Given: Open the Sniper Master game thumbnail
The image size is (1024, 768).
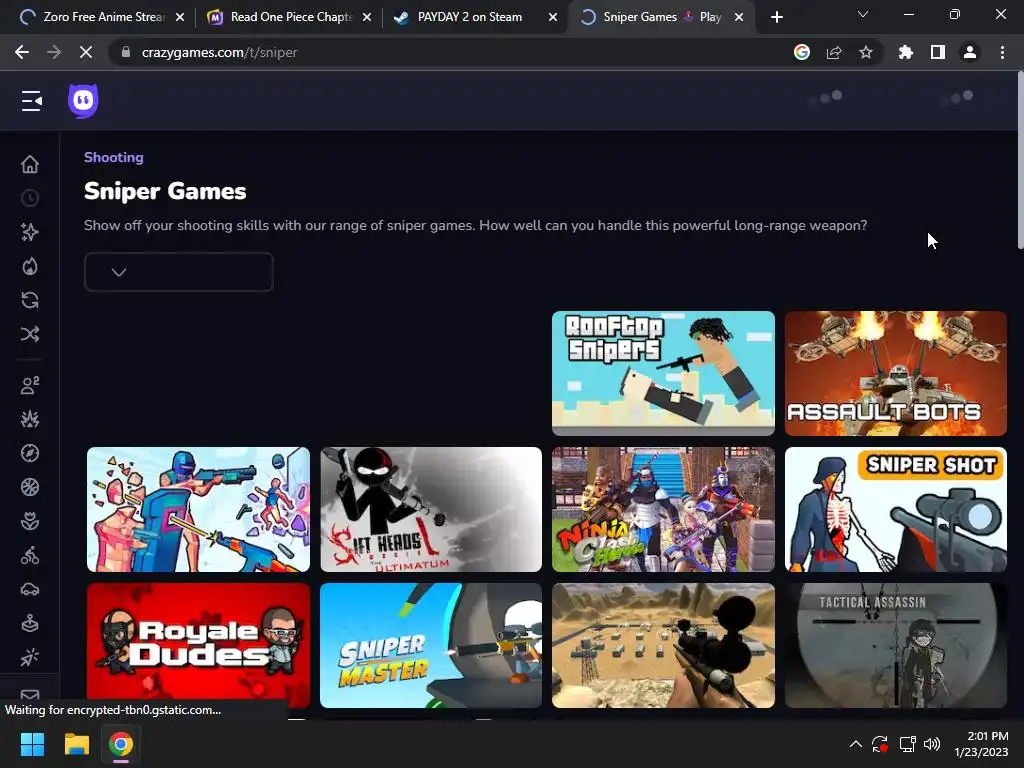Looking at the screenshot, I should [431, 645].
